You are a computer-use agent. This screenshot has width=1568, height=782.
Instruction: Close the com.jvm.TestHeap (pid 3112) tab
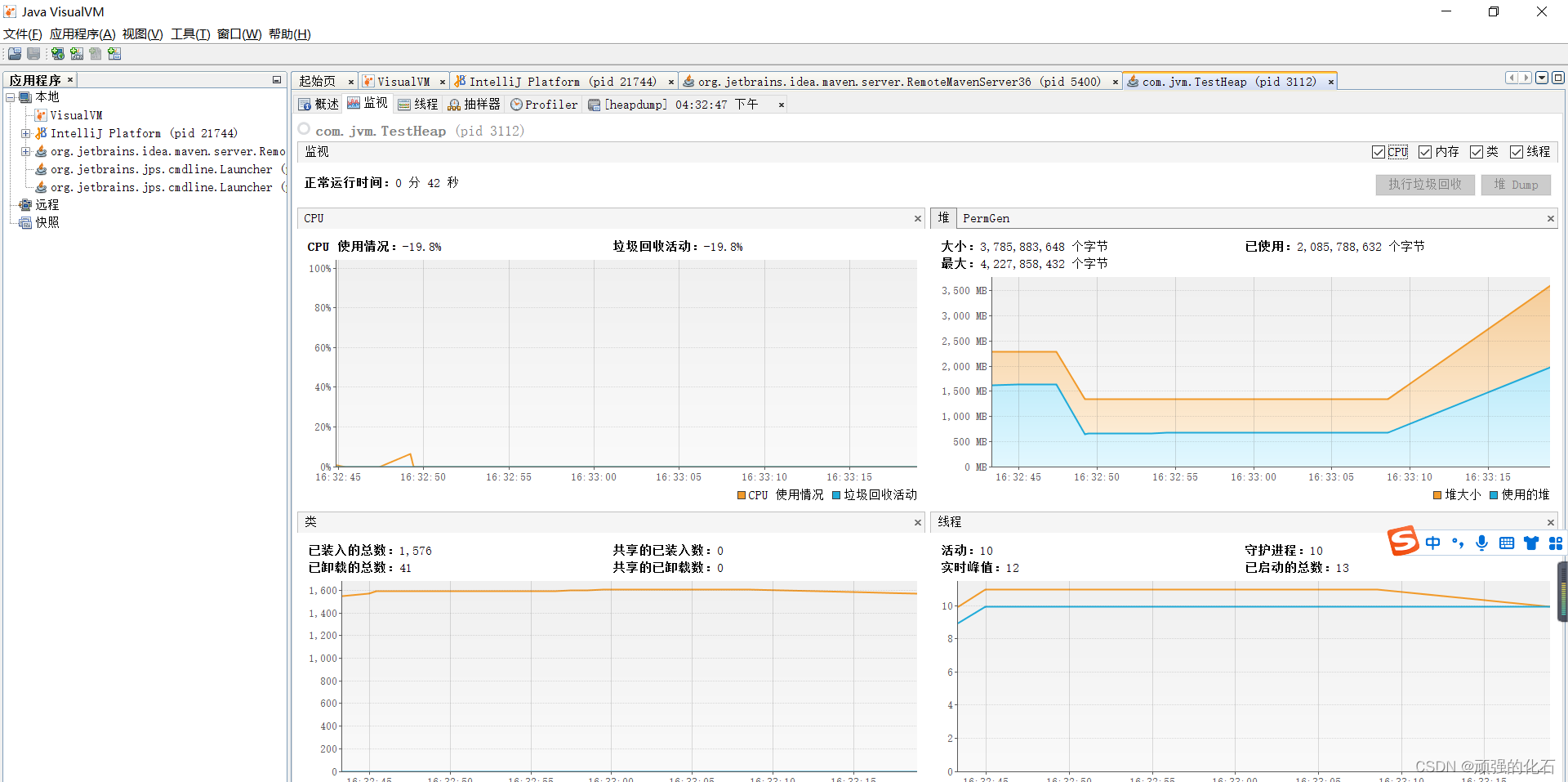(1331, 82)
